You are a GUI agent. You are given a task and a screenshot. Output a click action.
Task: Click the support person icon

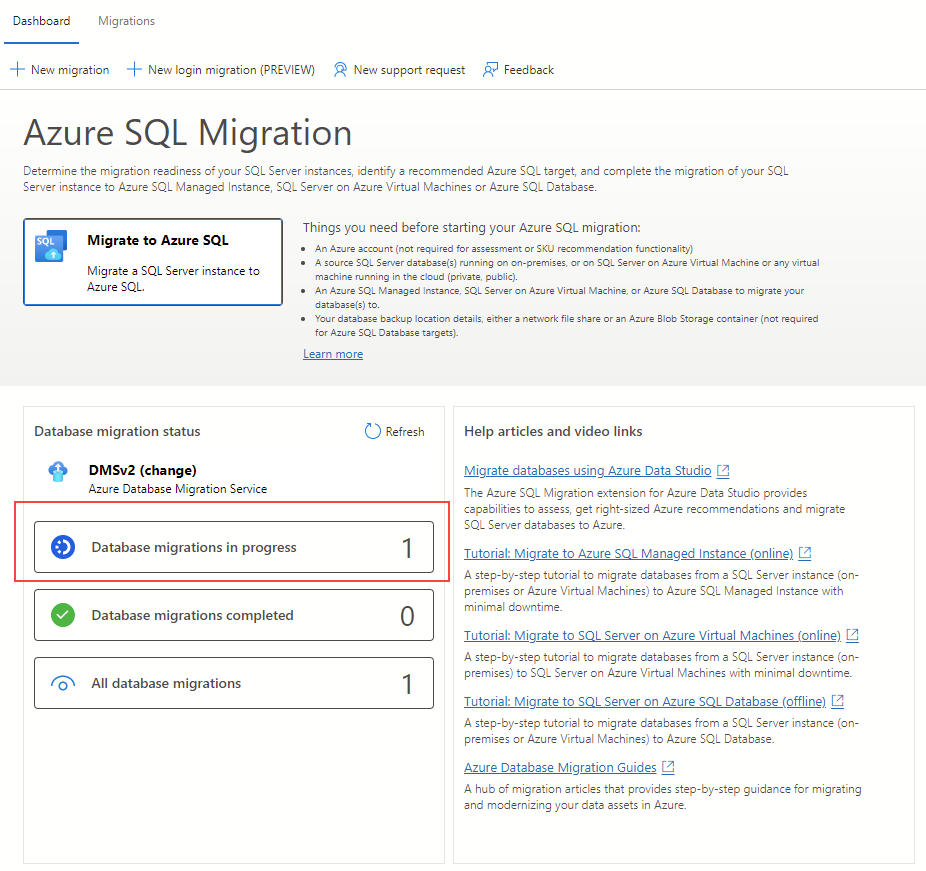(340, 70)
